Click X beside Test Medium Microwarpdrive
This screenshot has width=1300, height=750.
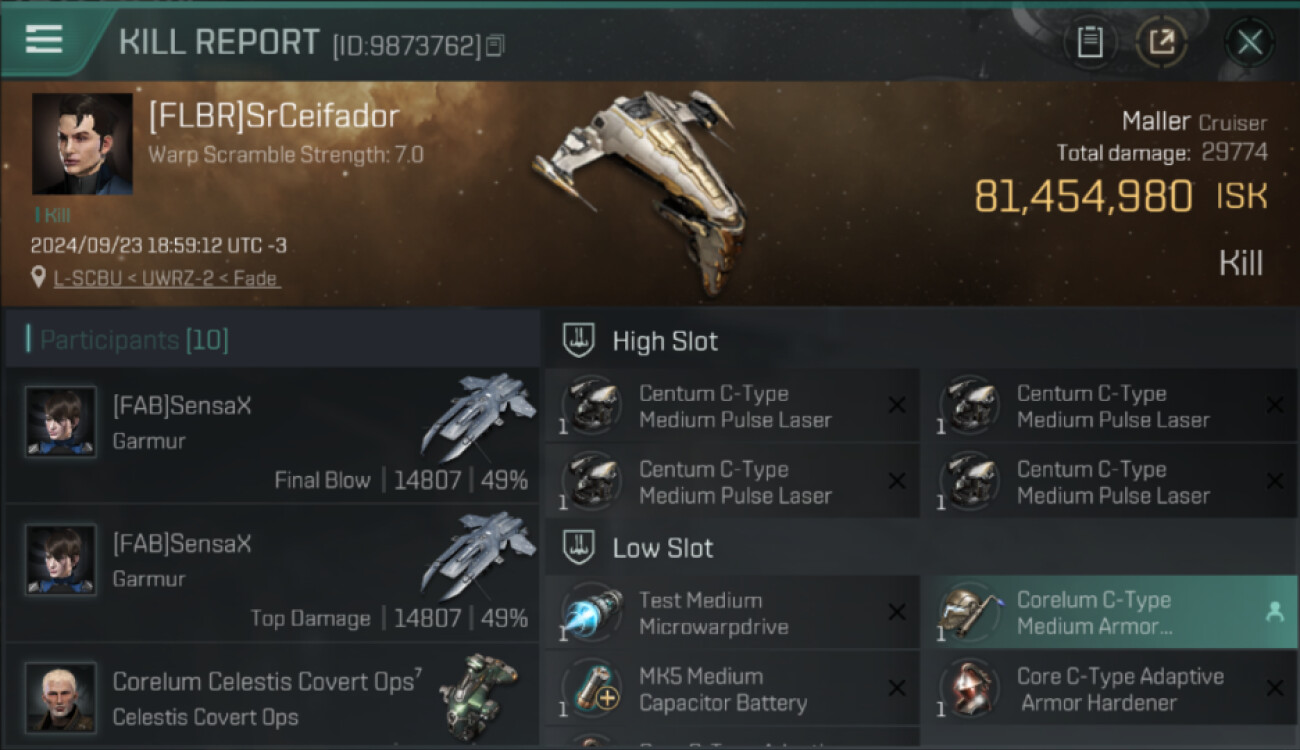click(897, 613)
